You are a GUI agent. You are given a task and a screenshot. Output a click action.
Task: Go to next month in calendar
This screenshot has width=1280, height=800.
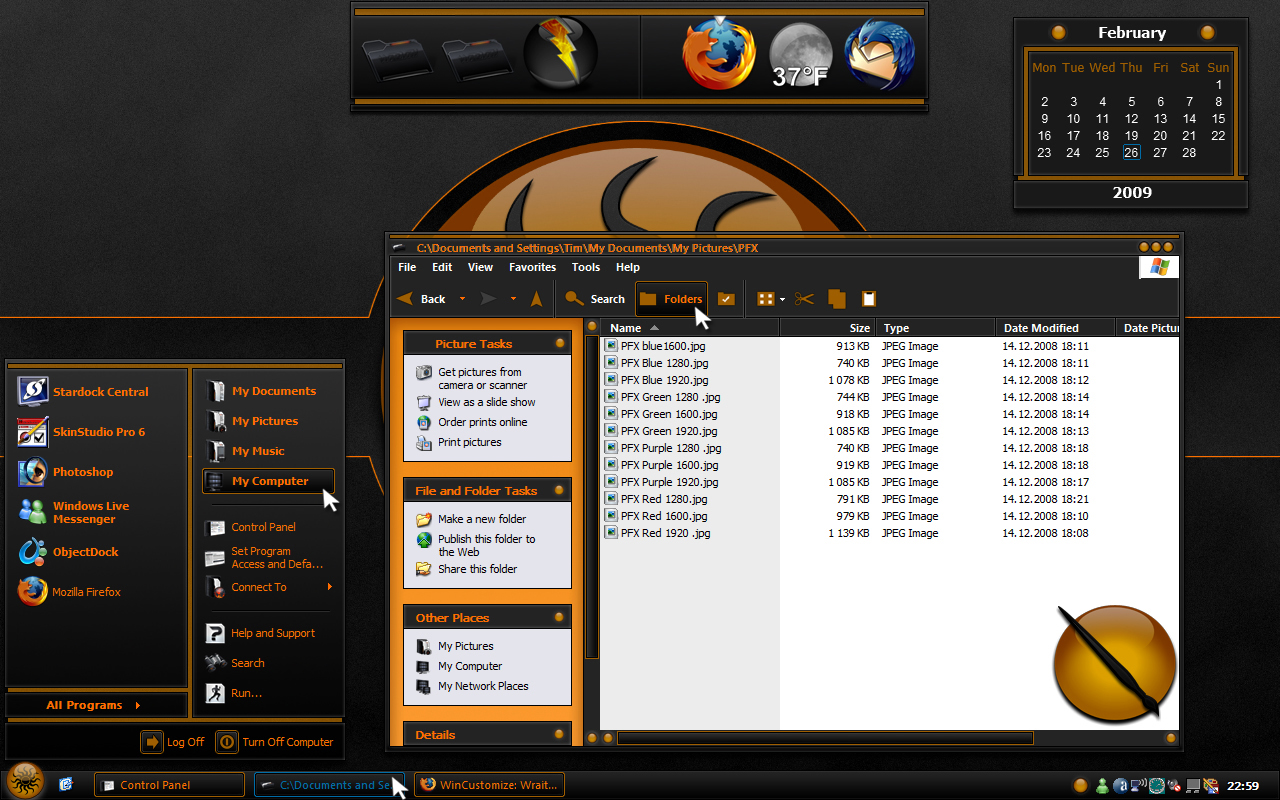1207,33
